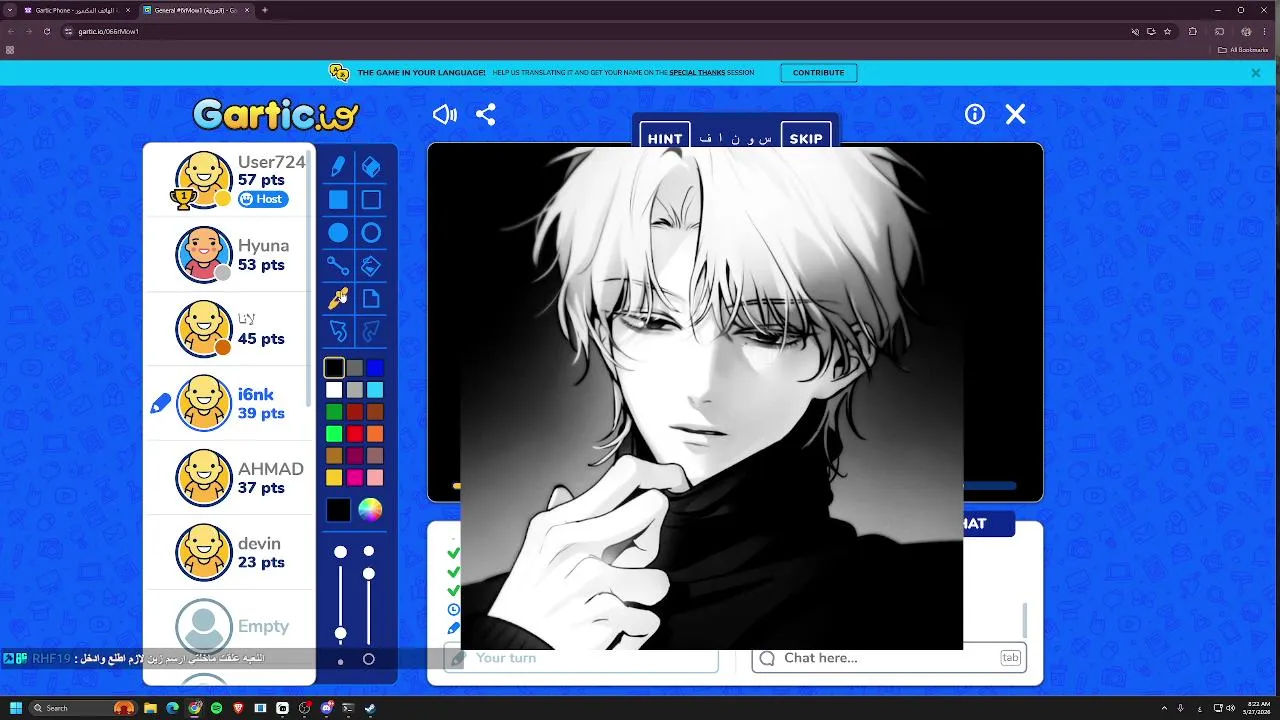Undo the last drawing stroke
The width and height of the screenshot is (1280, 720).
click(x=338, y=331)
